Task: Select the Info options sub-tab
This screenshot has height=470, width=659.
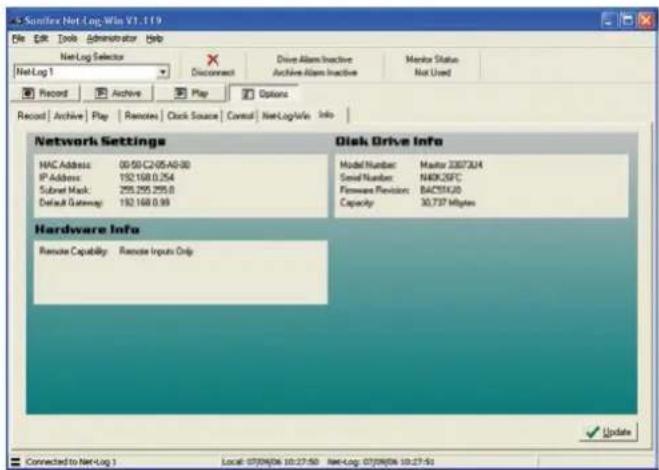Action: [326, 115]
